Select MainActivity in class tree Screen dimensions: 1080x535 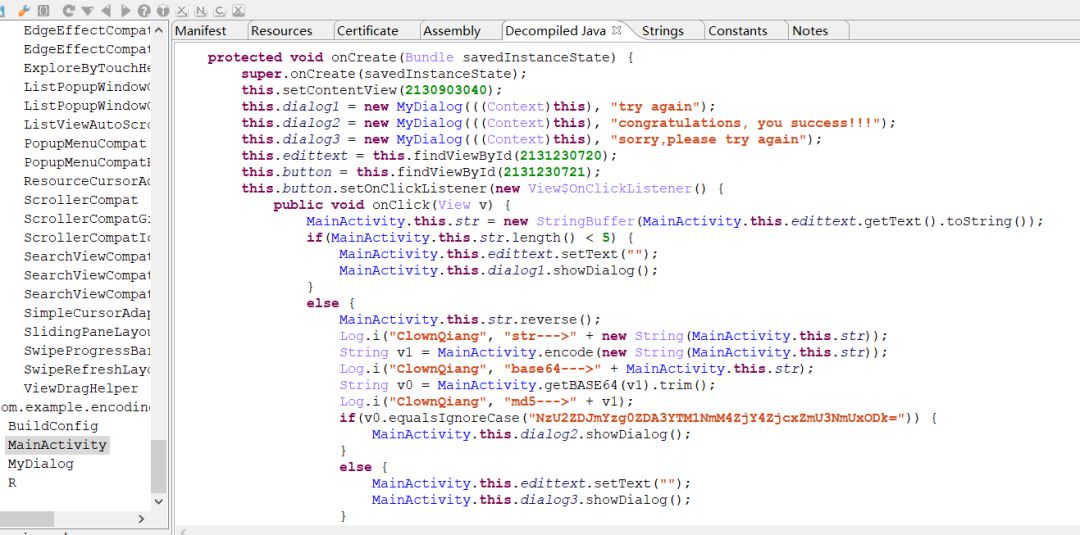(57, 445)
